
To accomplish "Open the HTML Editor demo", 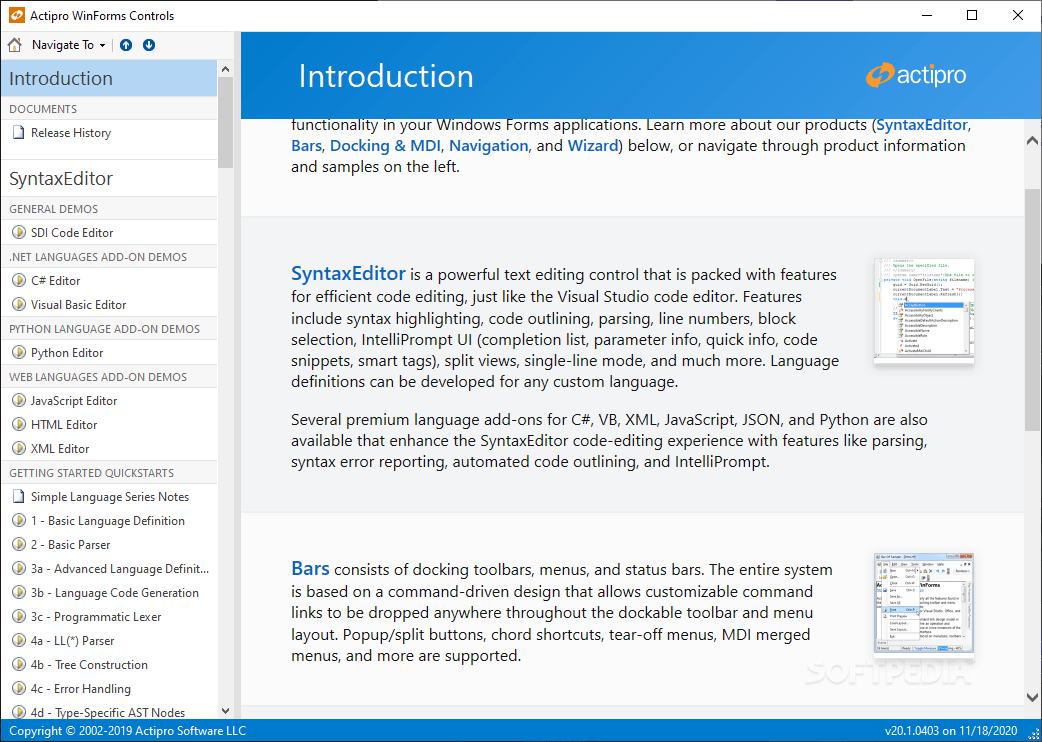I will pos(64,424).
